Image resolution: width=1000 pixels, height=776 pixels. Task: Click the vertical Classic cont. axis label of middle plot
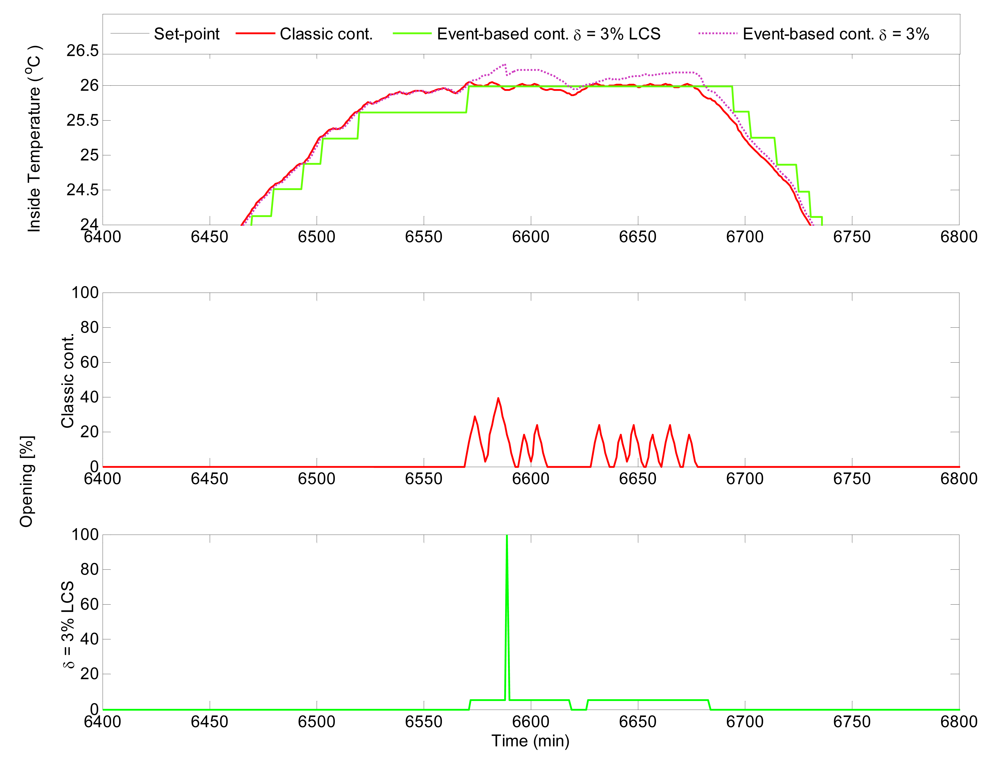point(68,380)
